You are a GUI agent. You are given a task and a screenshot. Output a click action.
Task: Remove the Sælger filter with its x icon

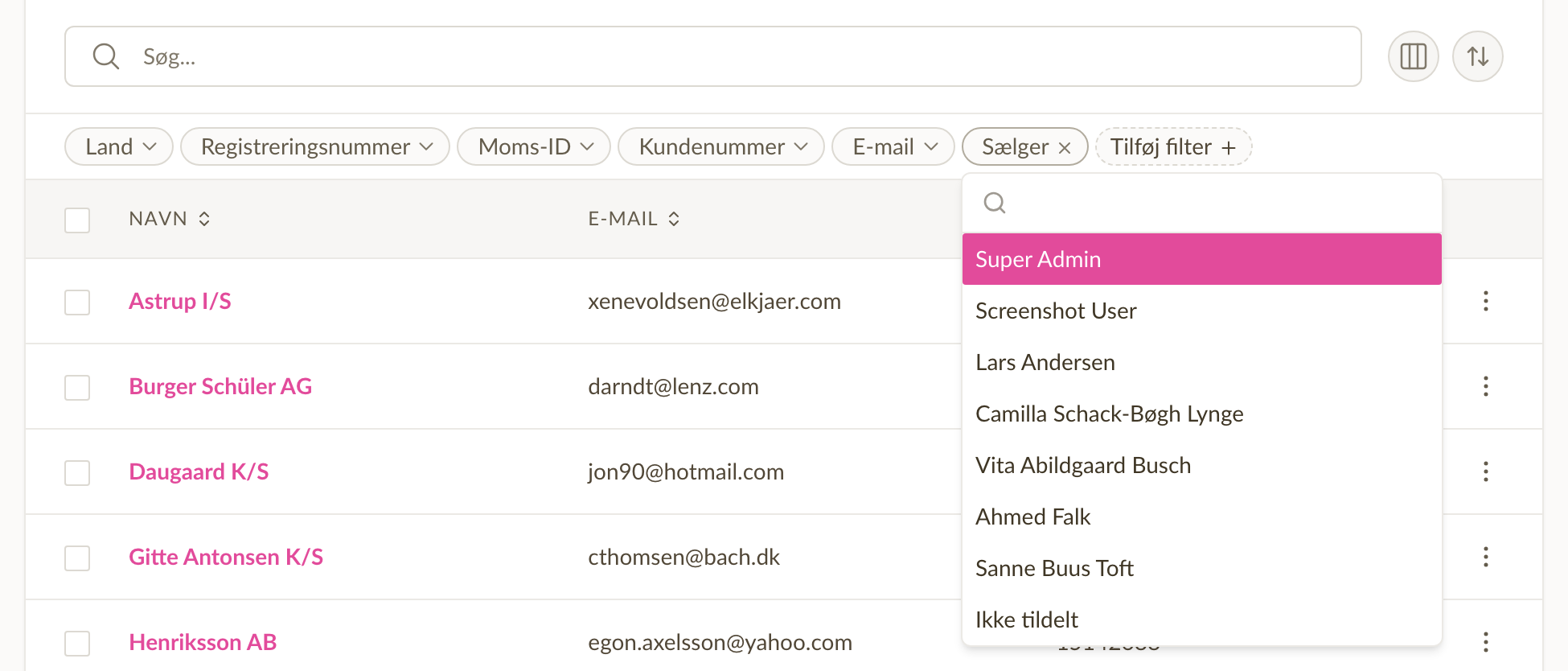[1065, 147]
